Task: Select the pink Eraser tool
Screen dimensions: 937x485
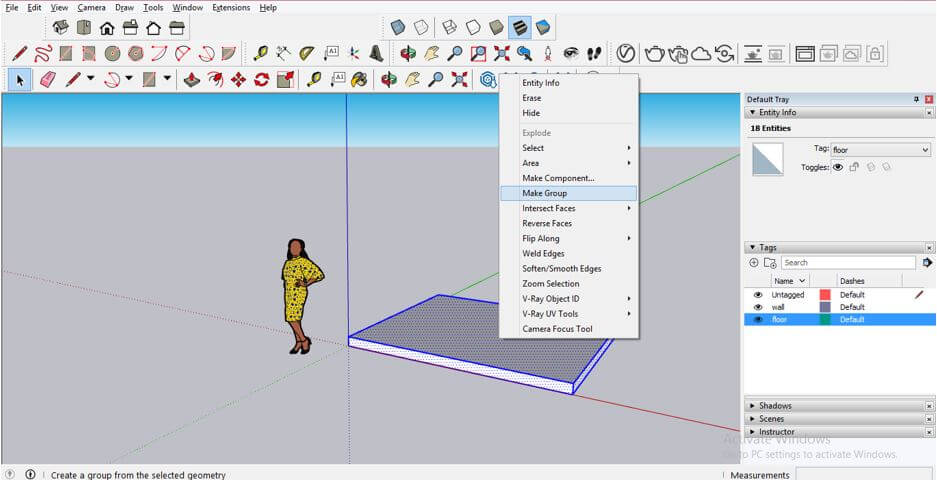Action: (x=48, y=79)
